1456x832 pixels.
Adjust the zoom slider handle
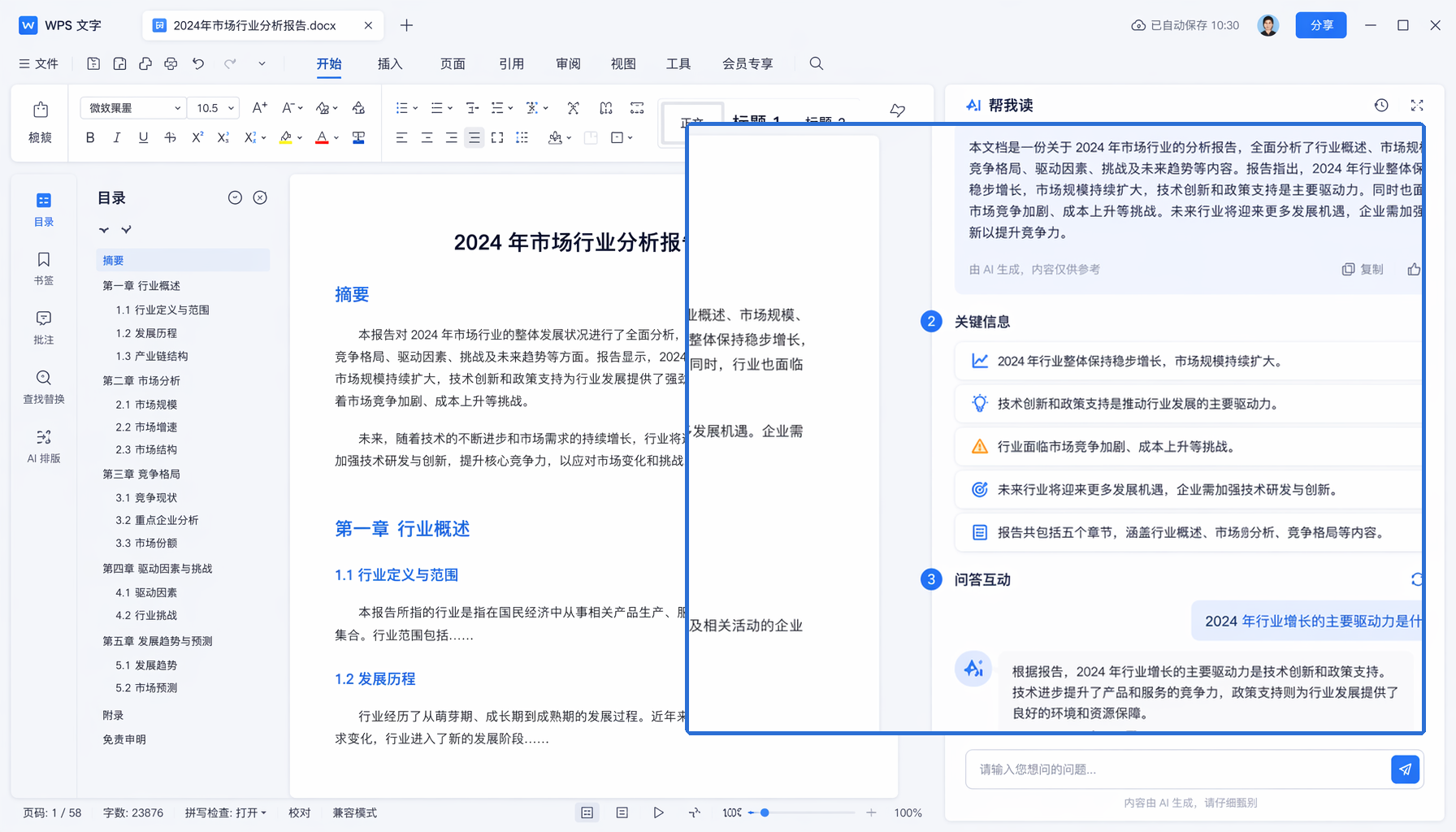(765, 812)
